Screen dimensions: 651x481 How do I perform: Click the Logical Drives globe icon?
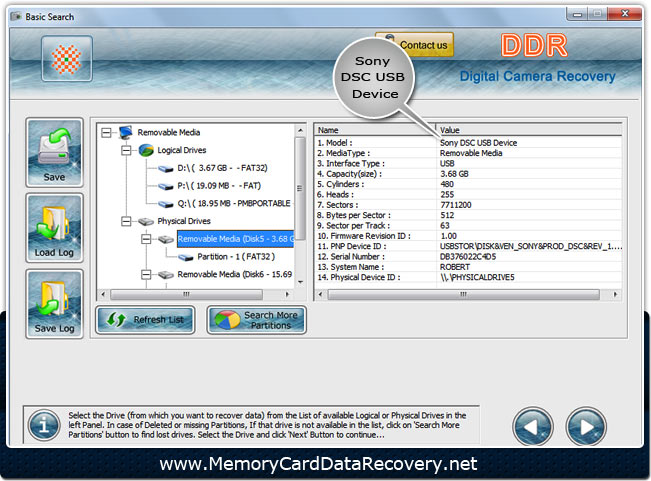coord(146,150)
